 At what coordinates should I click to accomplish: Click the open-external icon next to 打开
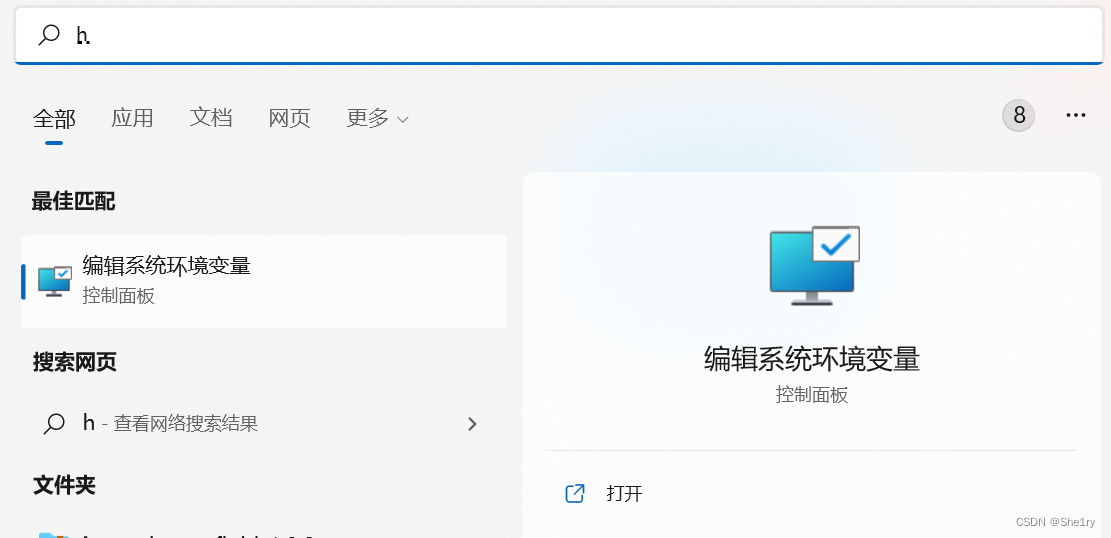(x=575, y=493)
